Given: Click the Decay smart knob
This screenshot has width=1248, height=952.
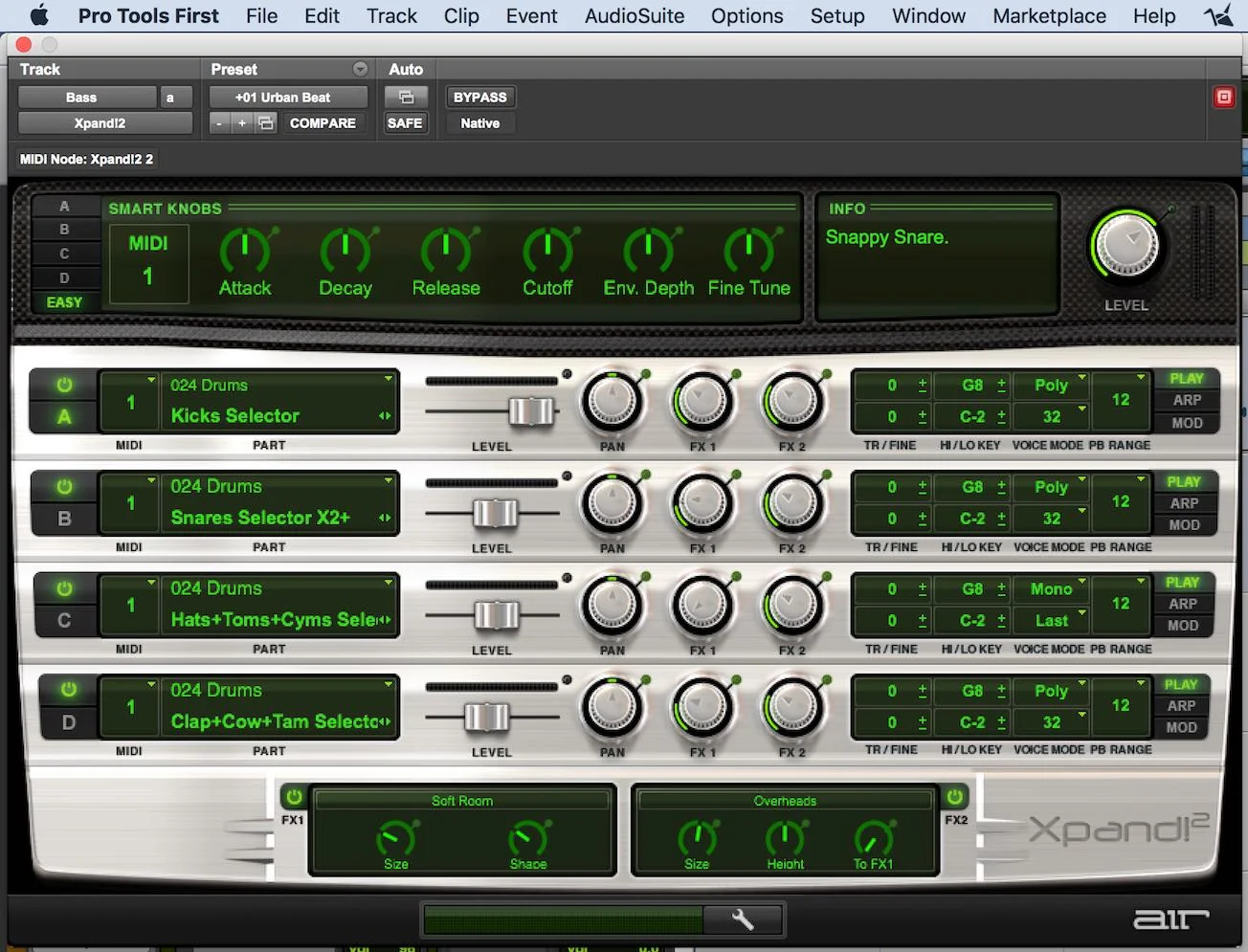Looking at the screenshot, I should 345,251.
